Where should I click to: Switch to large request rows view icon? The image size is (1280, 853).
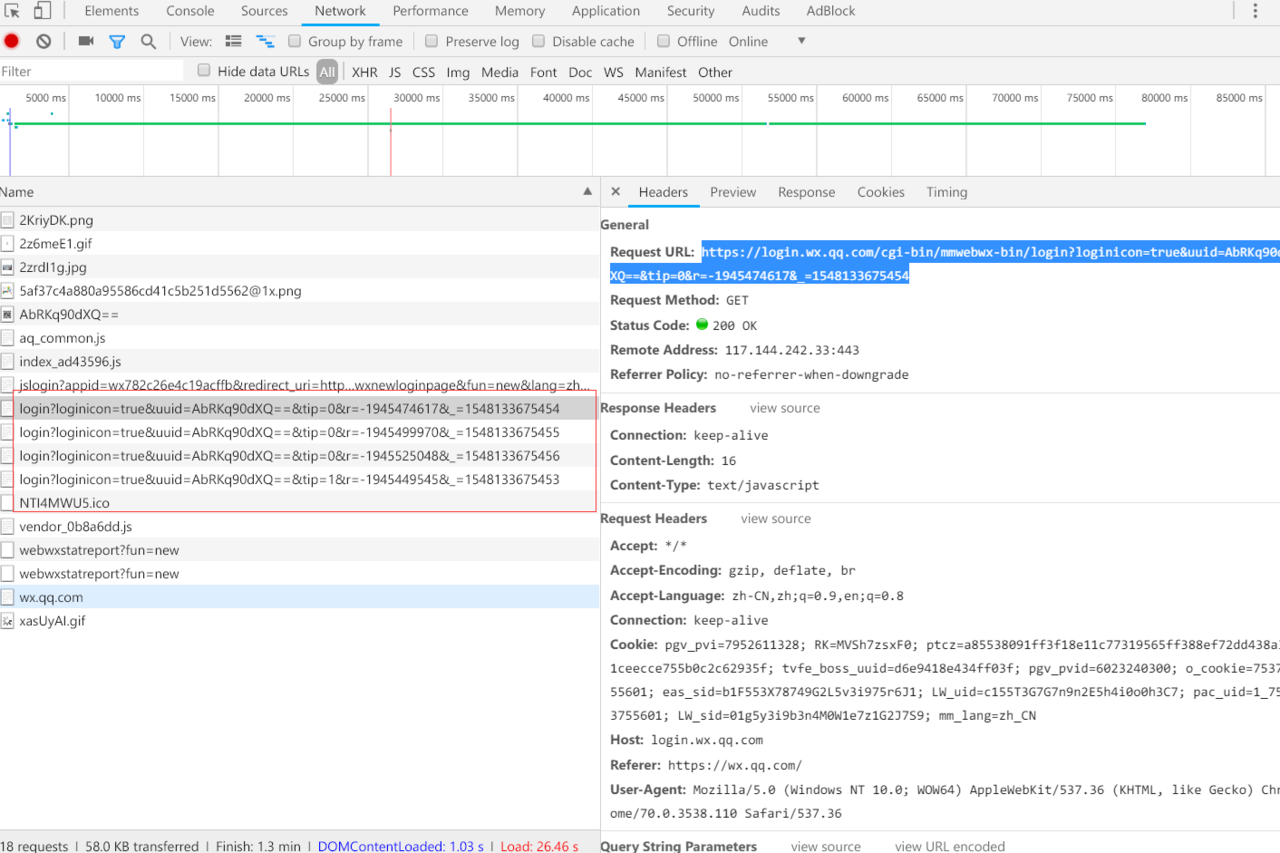click(x=233, y=41)
